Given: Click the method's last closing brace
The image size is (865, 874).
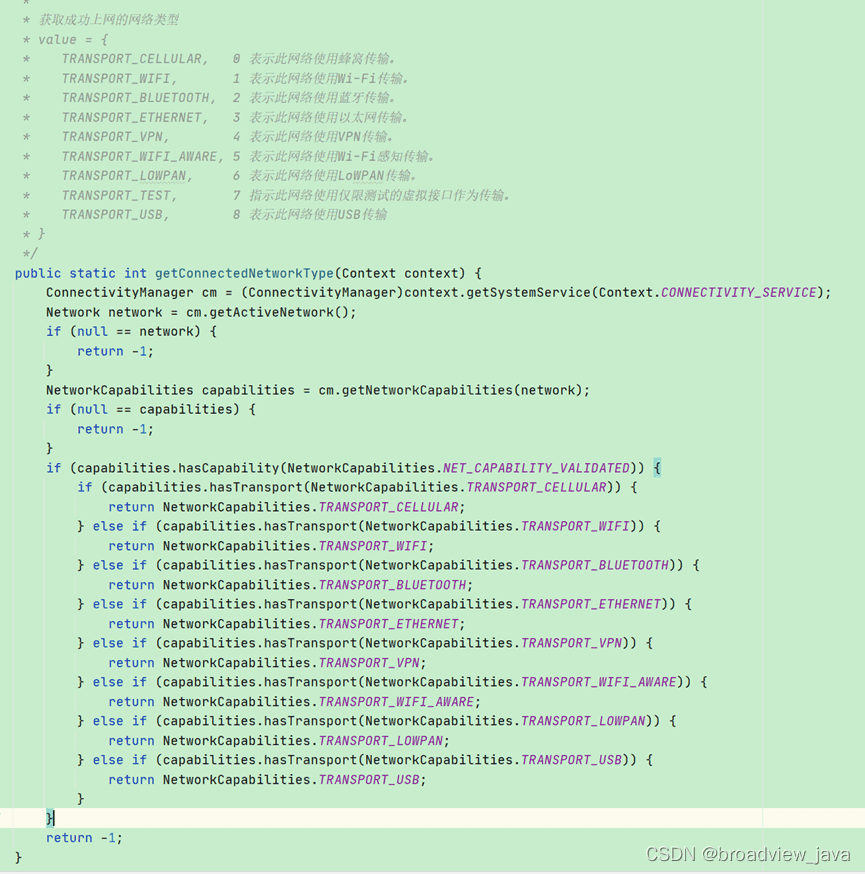Looking at the screenshot, I should pyautogui.click(x=18, y=857).
